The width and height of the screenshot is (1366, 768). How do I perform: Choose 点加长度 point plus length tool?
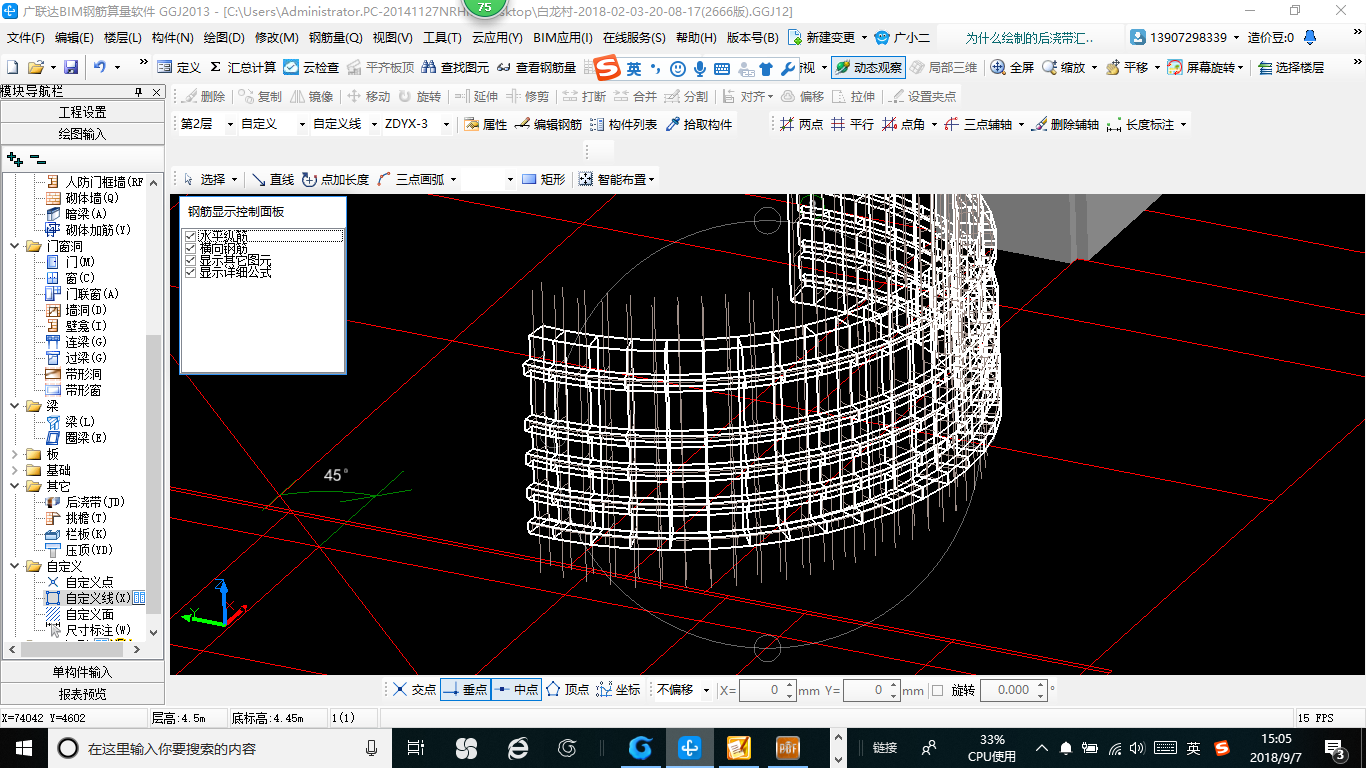pyautogui.click(x=335, y=179)
